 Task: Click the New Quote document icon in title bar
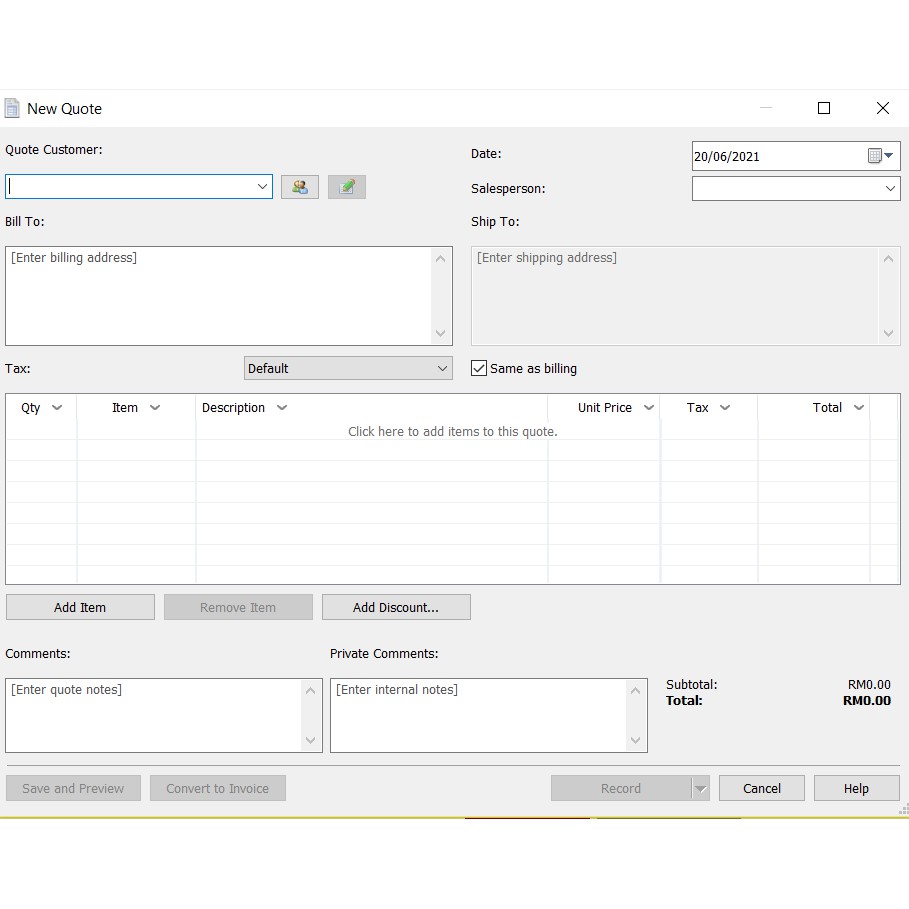click(12, 108)
